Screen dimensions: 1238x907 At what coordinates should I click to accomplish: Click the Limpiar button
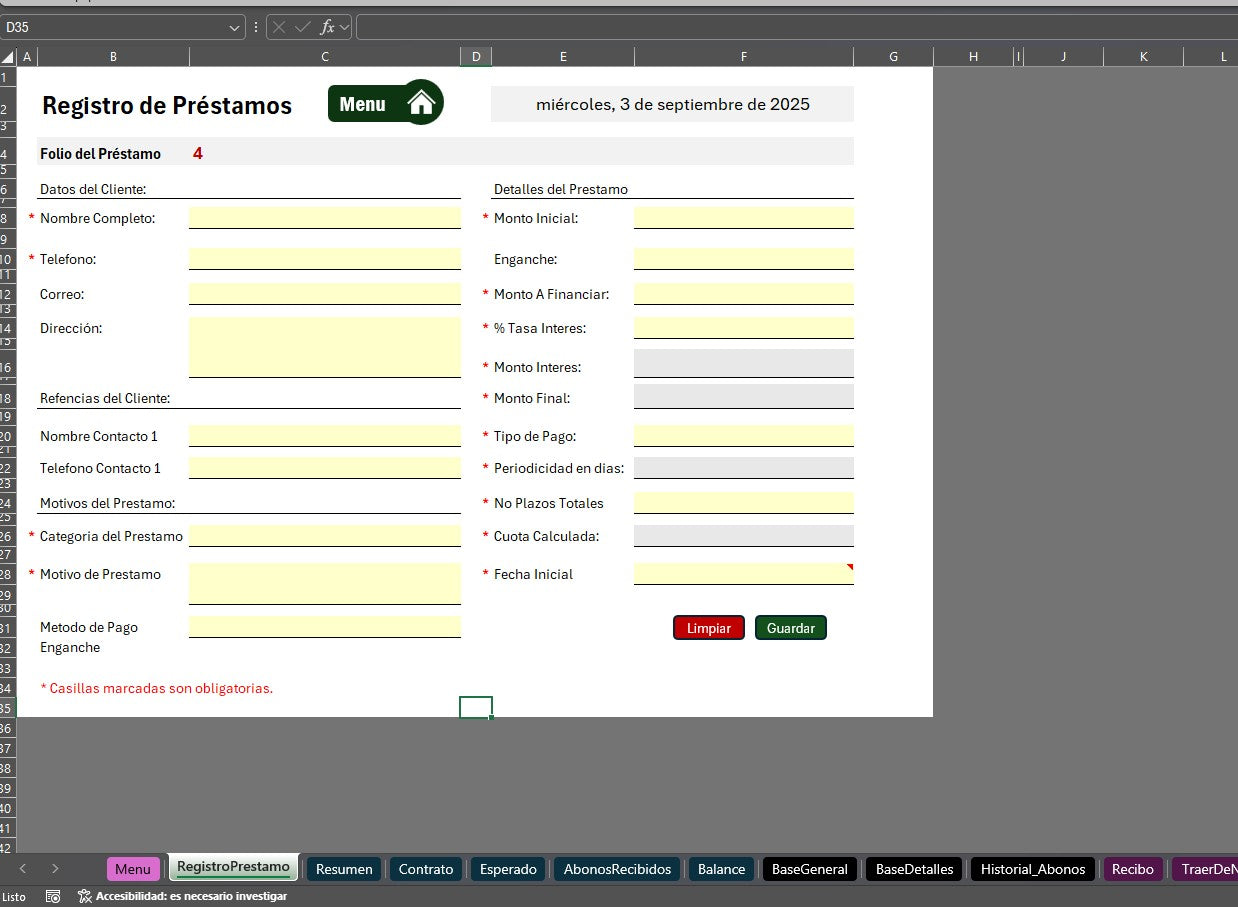coord(708,627)
